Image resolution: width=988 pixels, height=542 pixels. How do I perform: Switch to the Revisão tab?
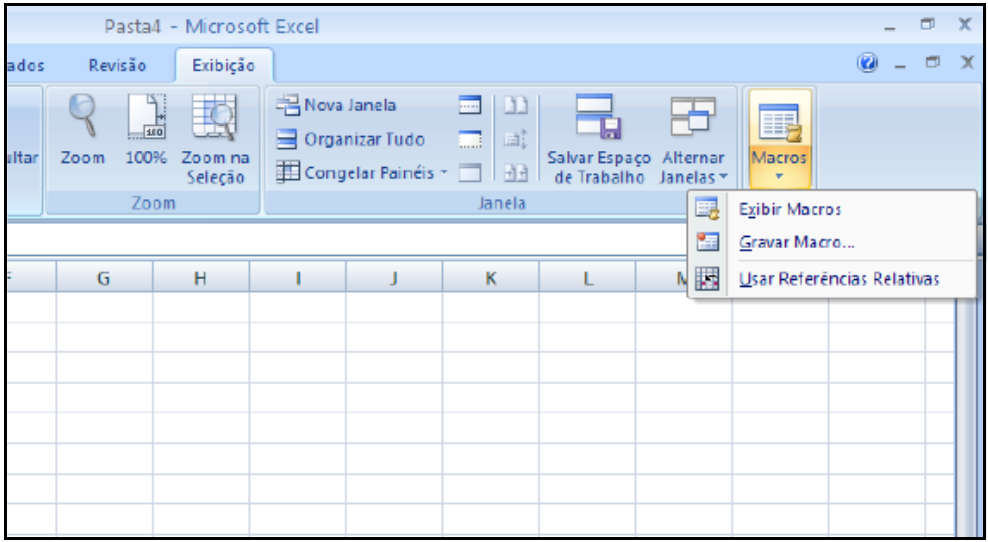(117, 66)
